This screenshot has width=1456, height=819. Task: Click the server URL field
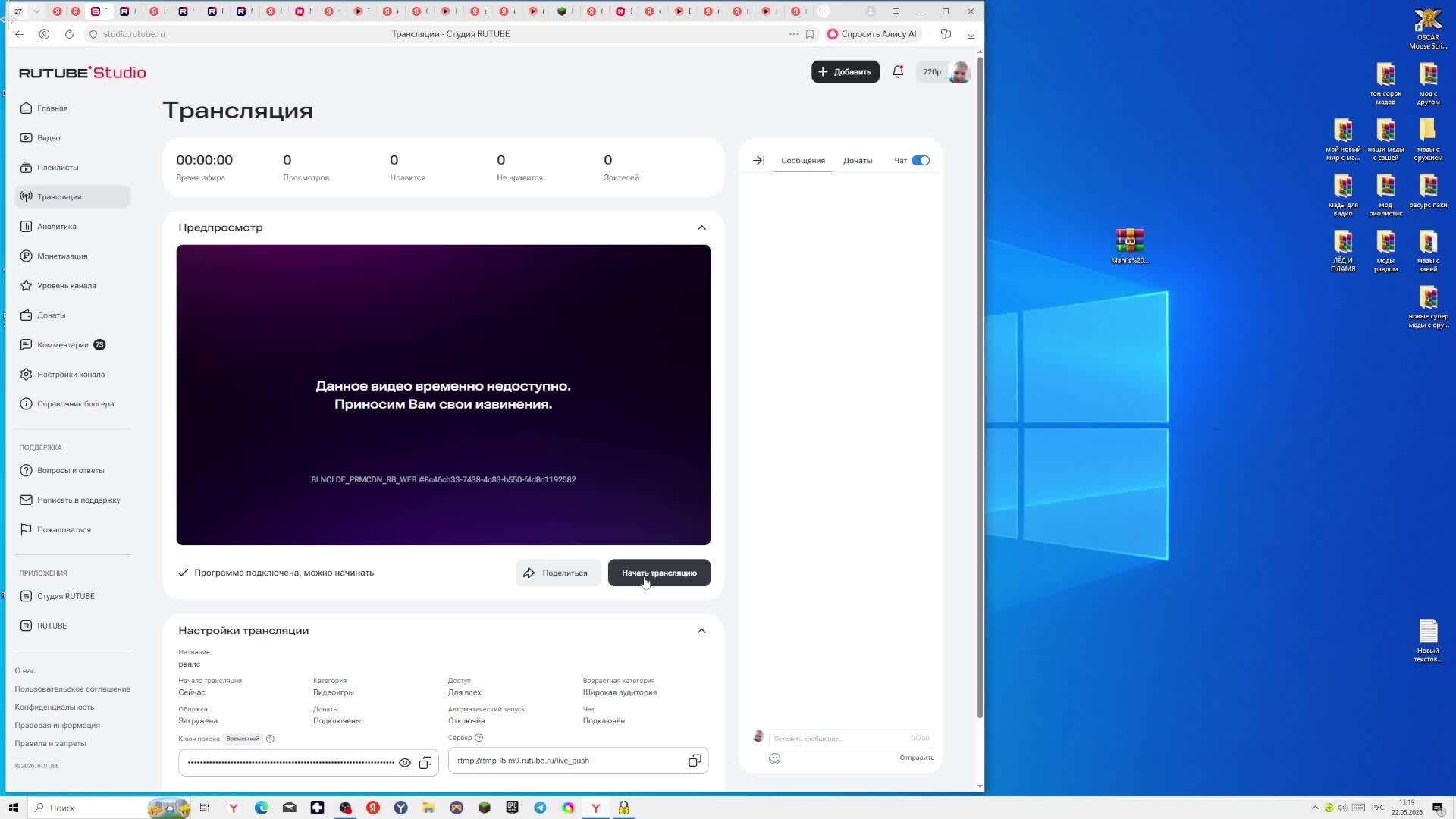point(578,761)
